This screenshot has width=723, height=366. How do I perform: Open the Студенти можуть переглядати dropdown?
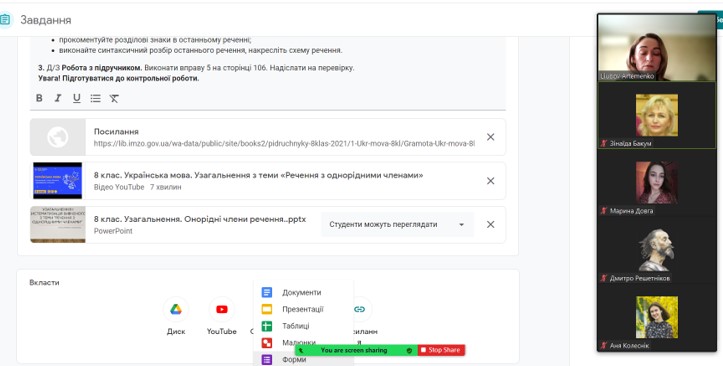click(397, 224)
